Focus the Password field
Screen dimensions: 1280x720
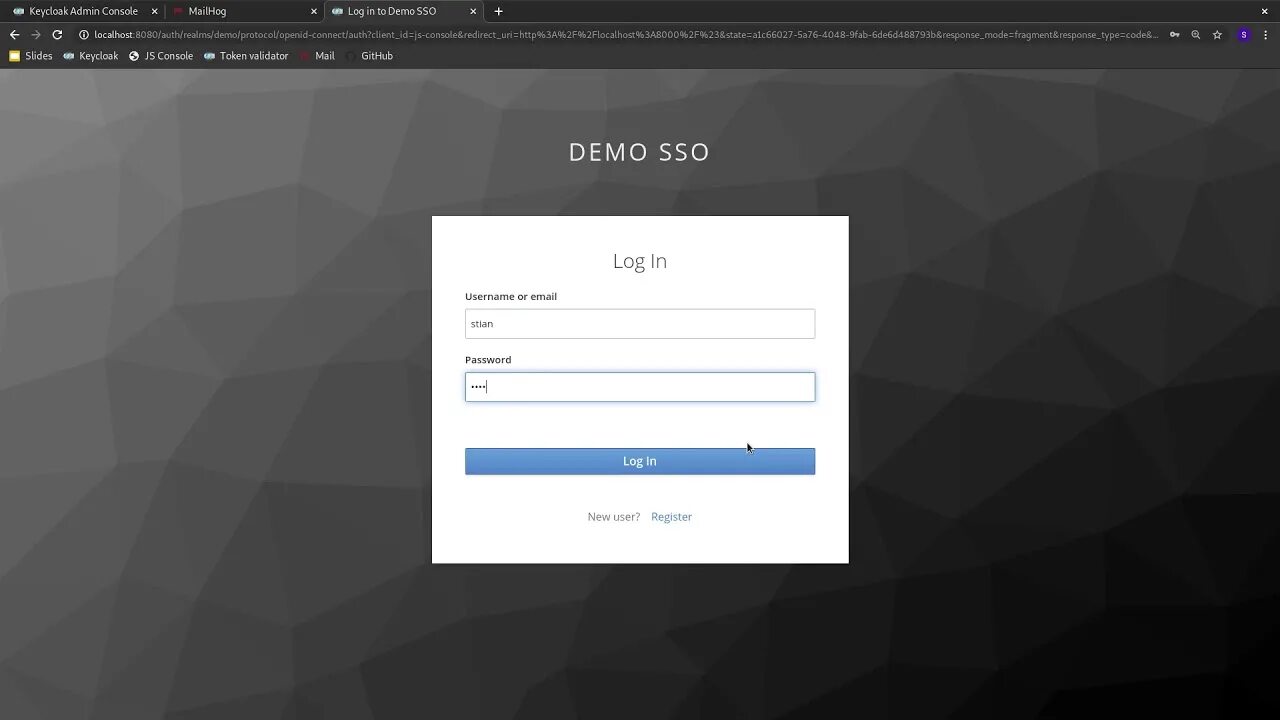(640, 387)
